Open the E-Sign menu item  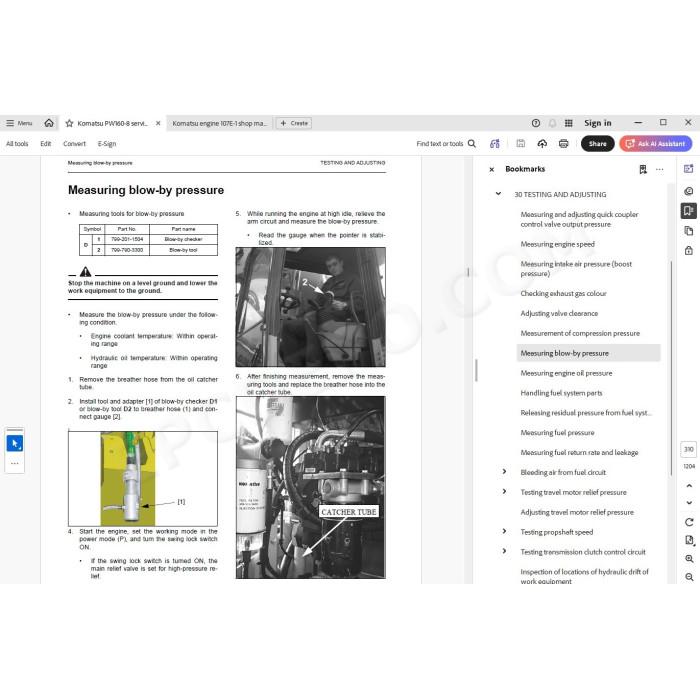pos(107,144)
